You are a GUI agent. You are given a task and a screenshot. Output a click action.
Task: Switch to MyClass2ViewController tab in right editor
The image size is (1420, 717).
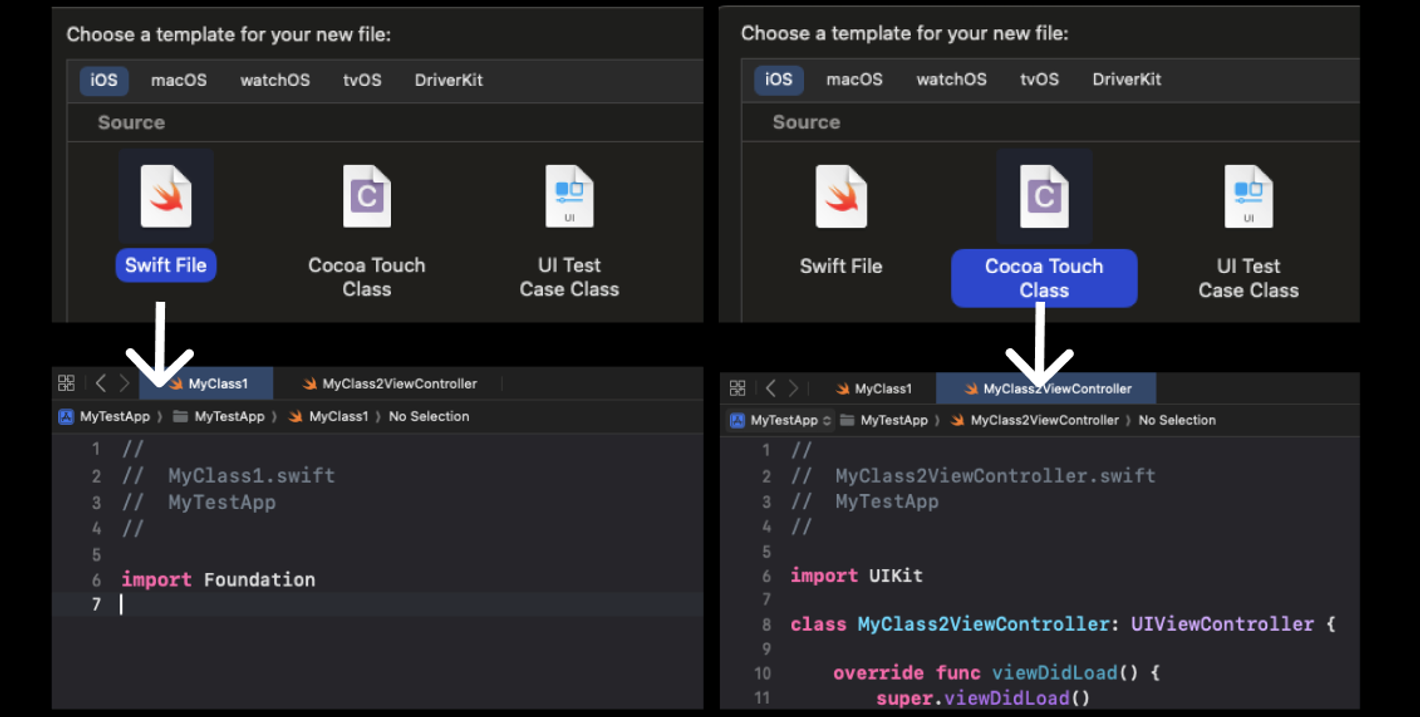point(1047,389)
